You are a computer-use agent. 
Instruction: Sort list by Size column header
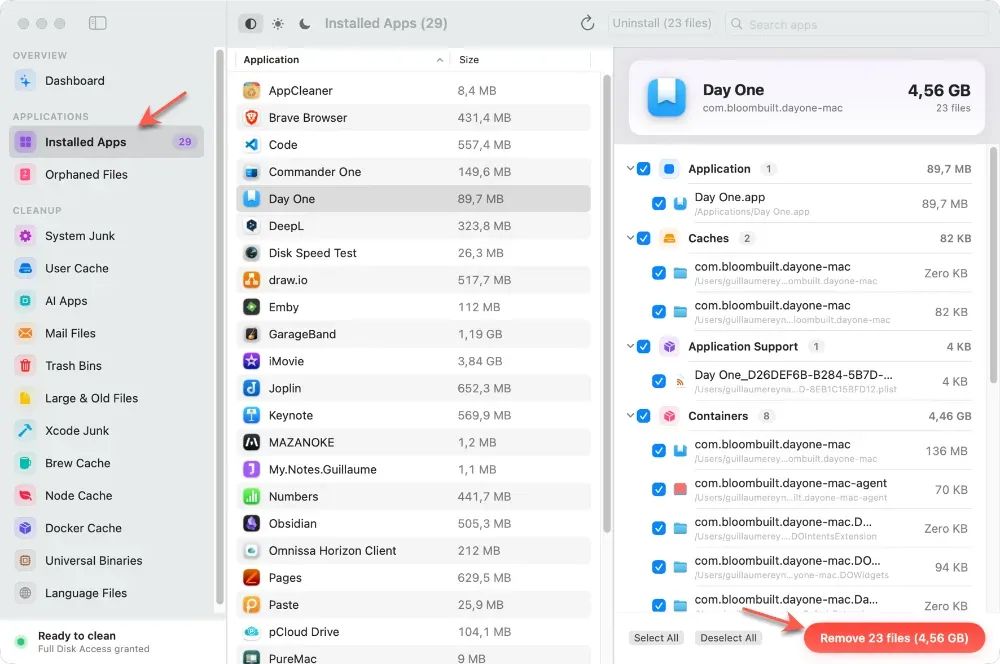pyautogui.click(x=520, y=59)
